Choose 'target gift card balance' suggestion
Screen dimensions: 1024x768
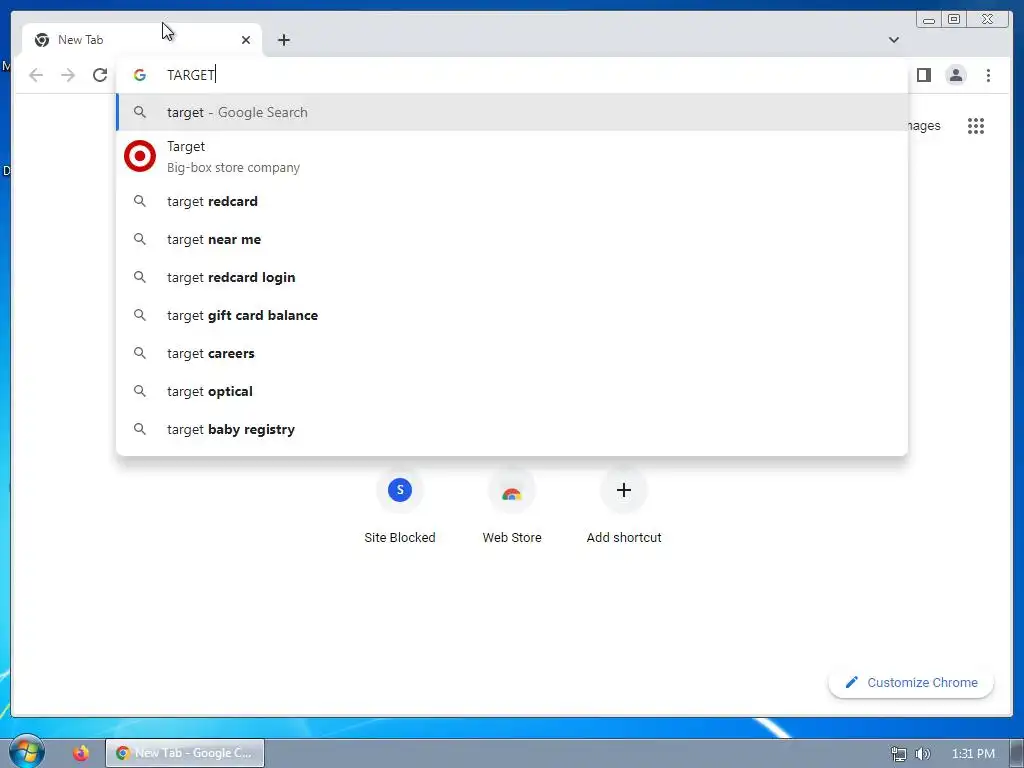[512, 315]
